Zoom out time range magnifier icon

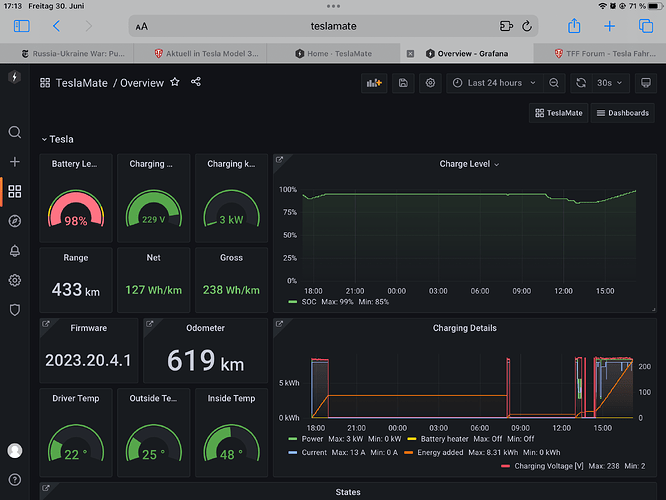(x=554, y=83)
